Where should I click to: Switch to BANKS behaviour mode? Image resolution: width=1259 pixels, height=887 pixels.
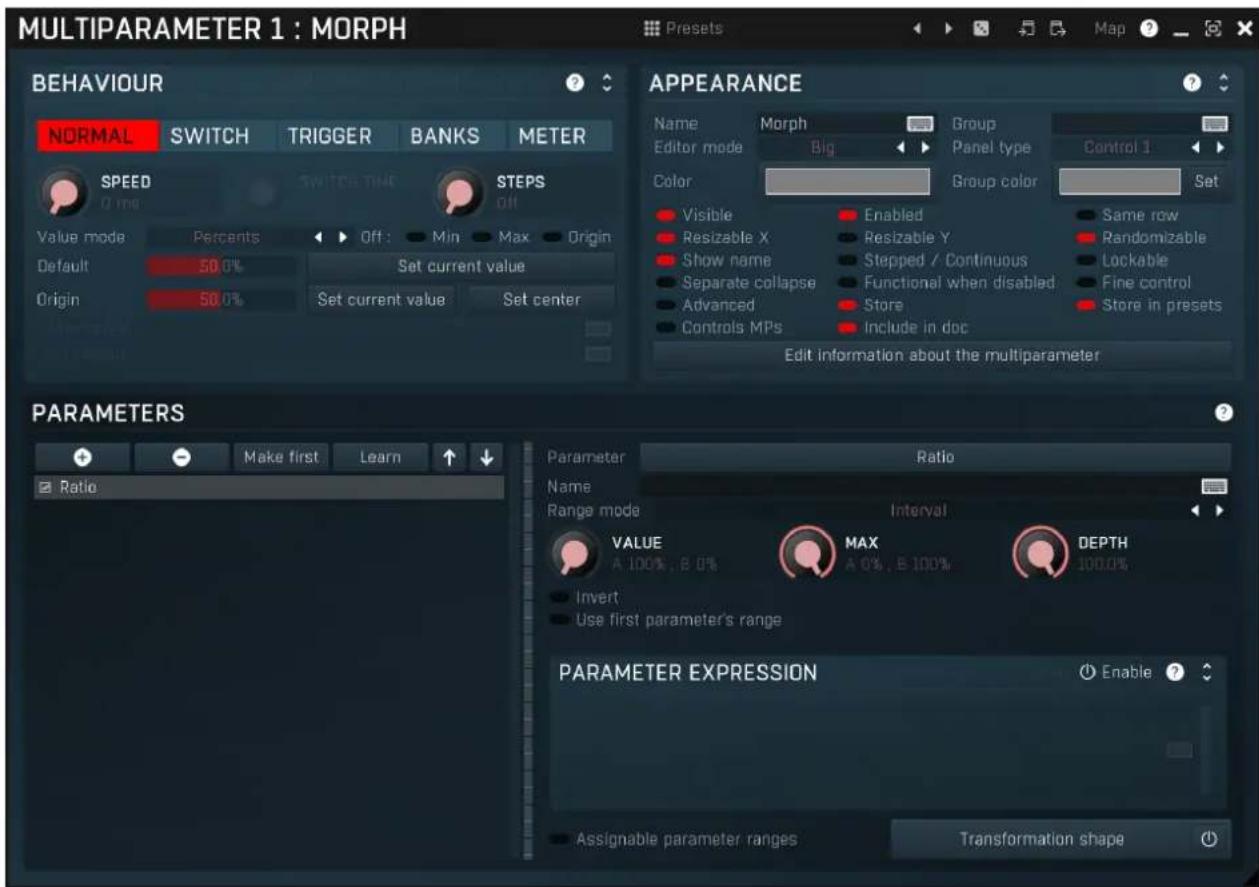(445, 136)
